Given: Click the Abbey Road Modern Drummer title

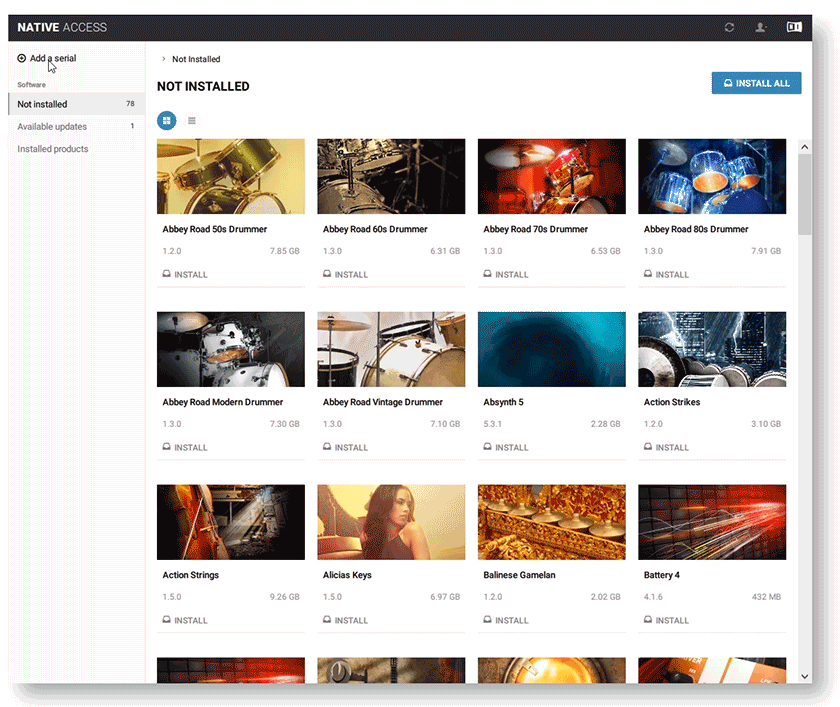Looking at the screenshot, I should pyautogui.click(x=222, y=402).
